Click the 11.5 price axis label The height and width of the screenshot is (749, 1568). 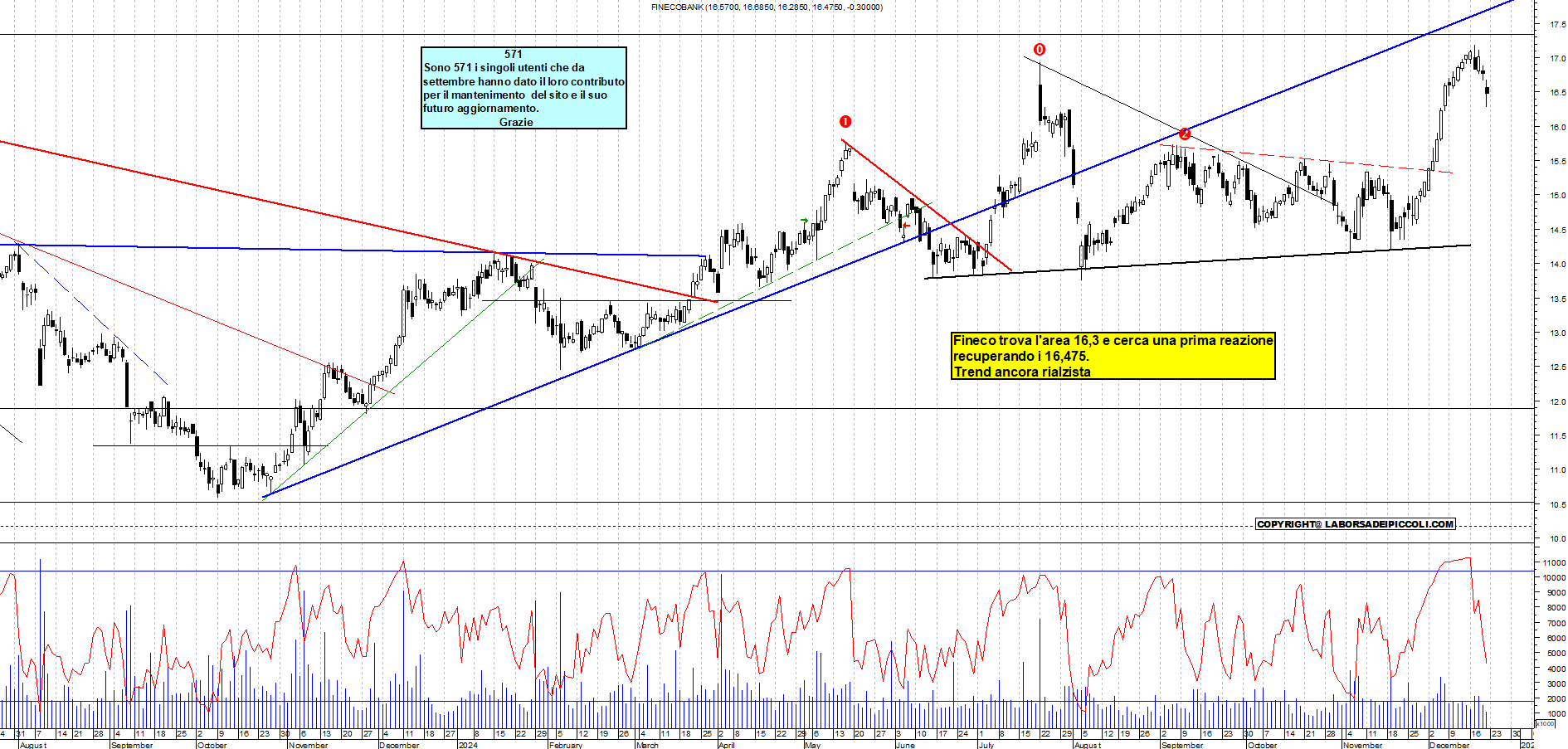coord(1557,436)
